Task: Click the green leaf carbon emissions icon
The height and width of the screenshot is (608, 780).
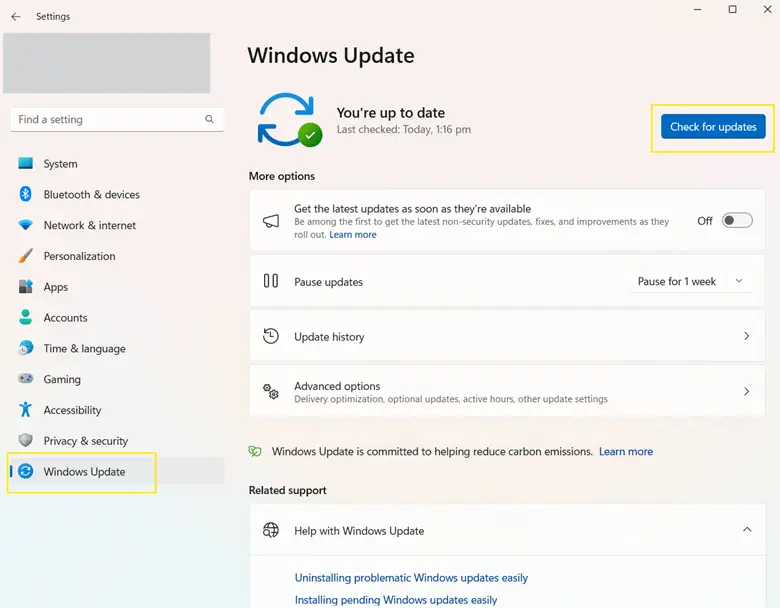Action: point(255,451)
